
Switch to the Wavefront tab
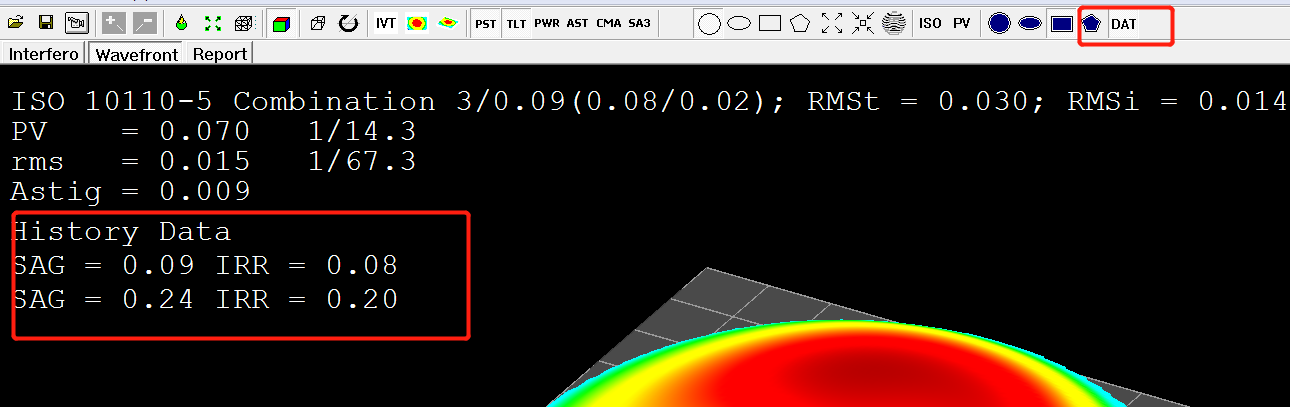137,55
